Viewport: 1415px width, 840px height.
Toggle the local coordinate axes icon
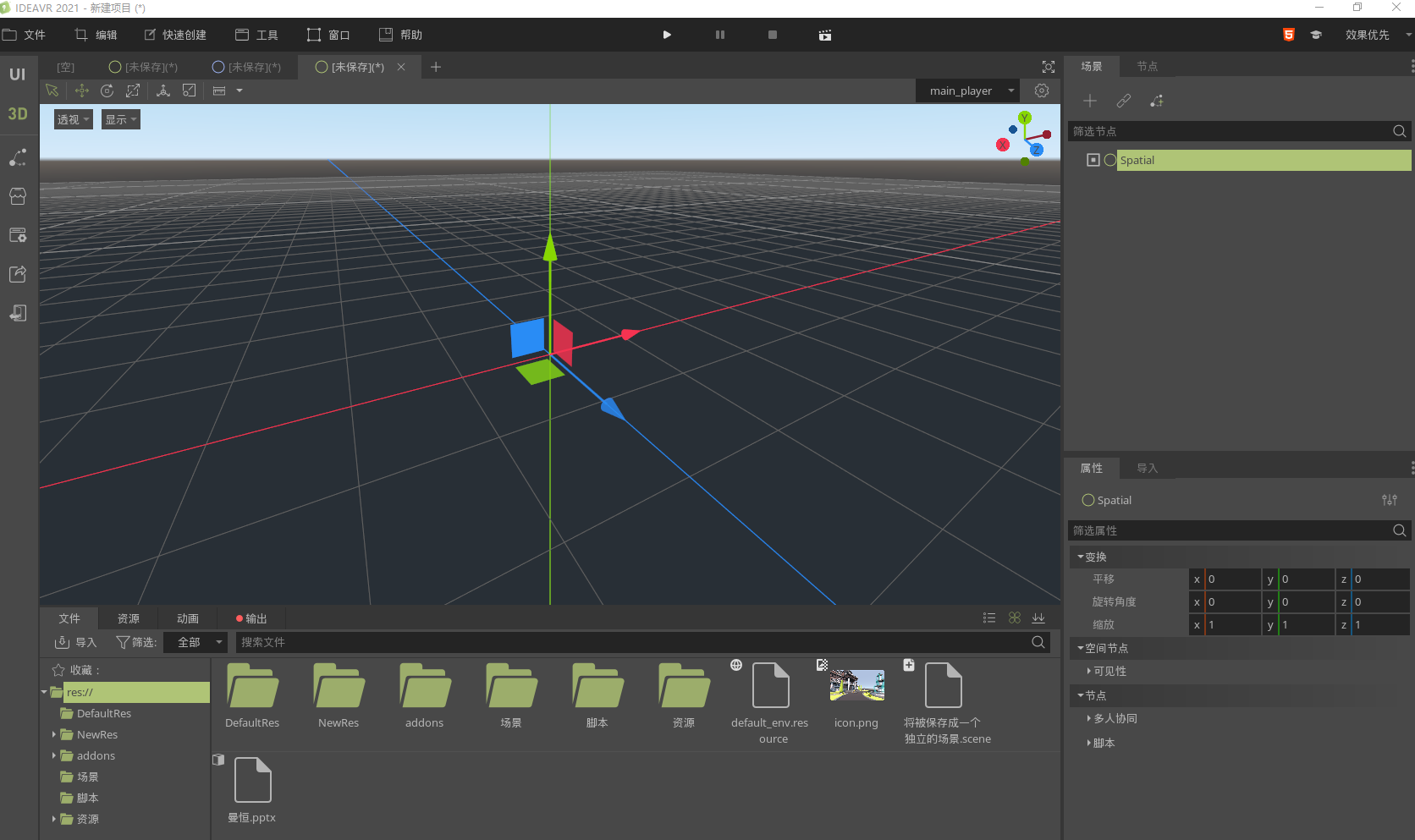click(163, 91)
